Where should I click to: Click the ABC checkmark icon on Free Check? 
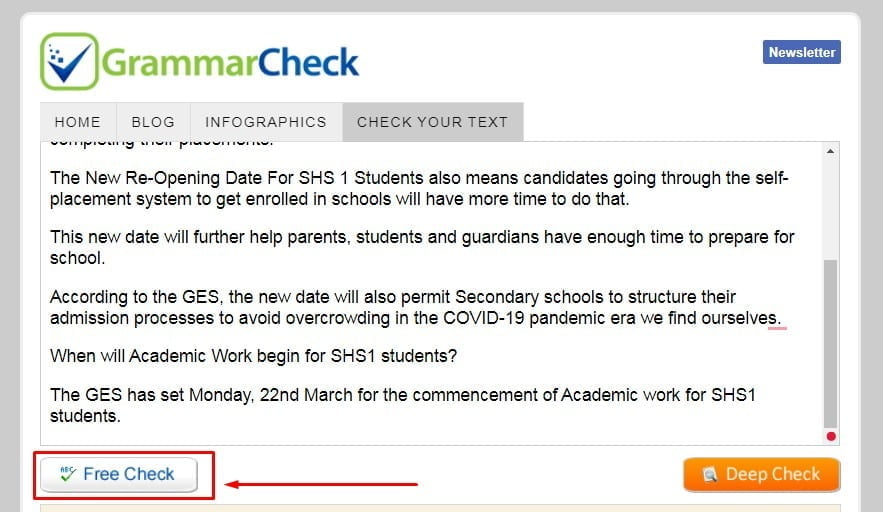pos(68,474)
